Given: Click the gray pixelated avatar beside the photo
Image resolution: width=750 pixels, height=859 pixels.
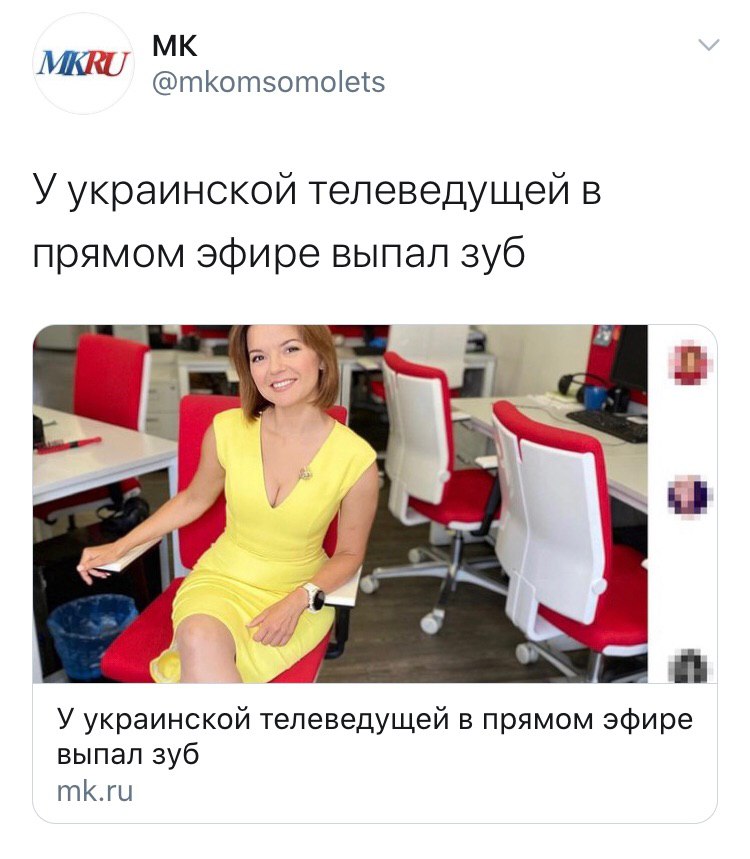Looking at the screenshot, I should [690, 665].
